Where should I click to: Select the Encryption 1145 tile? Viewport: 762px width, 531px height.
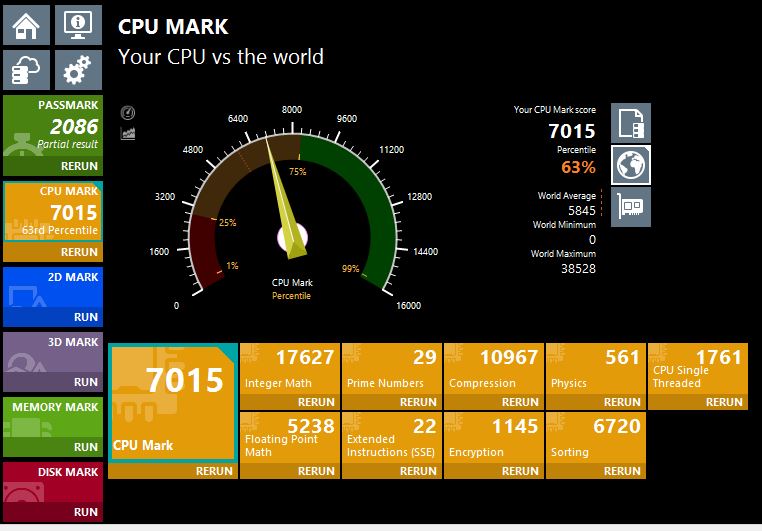coord(494,438)
